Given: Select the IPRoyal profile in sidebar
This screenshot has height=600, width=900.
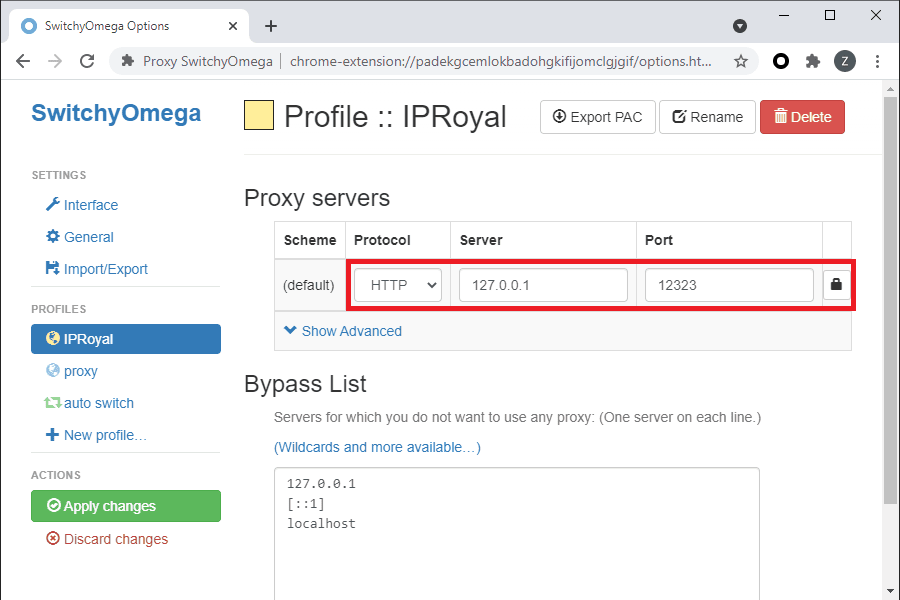Looking at the screenshot, I should coord(126,339).
